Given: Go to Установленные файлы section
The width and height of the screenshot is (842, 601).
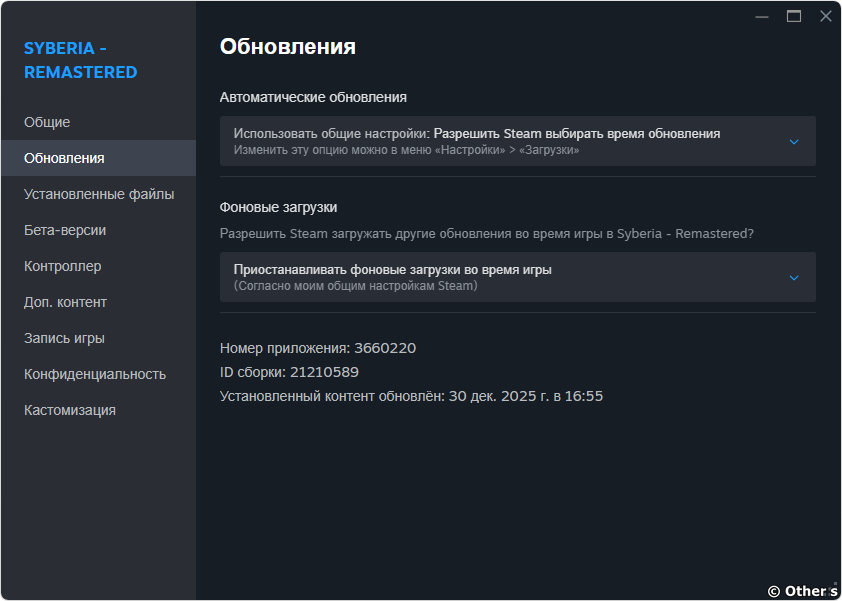Looking at the screenshot, I should (99, 194).
